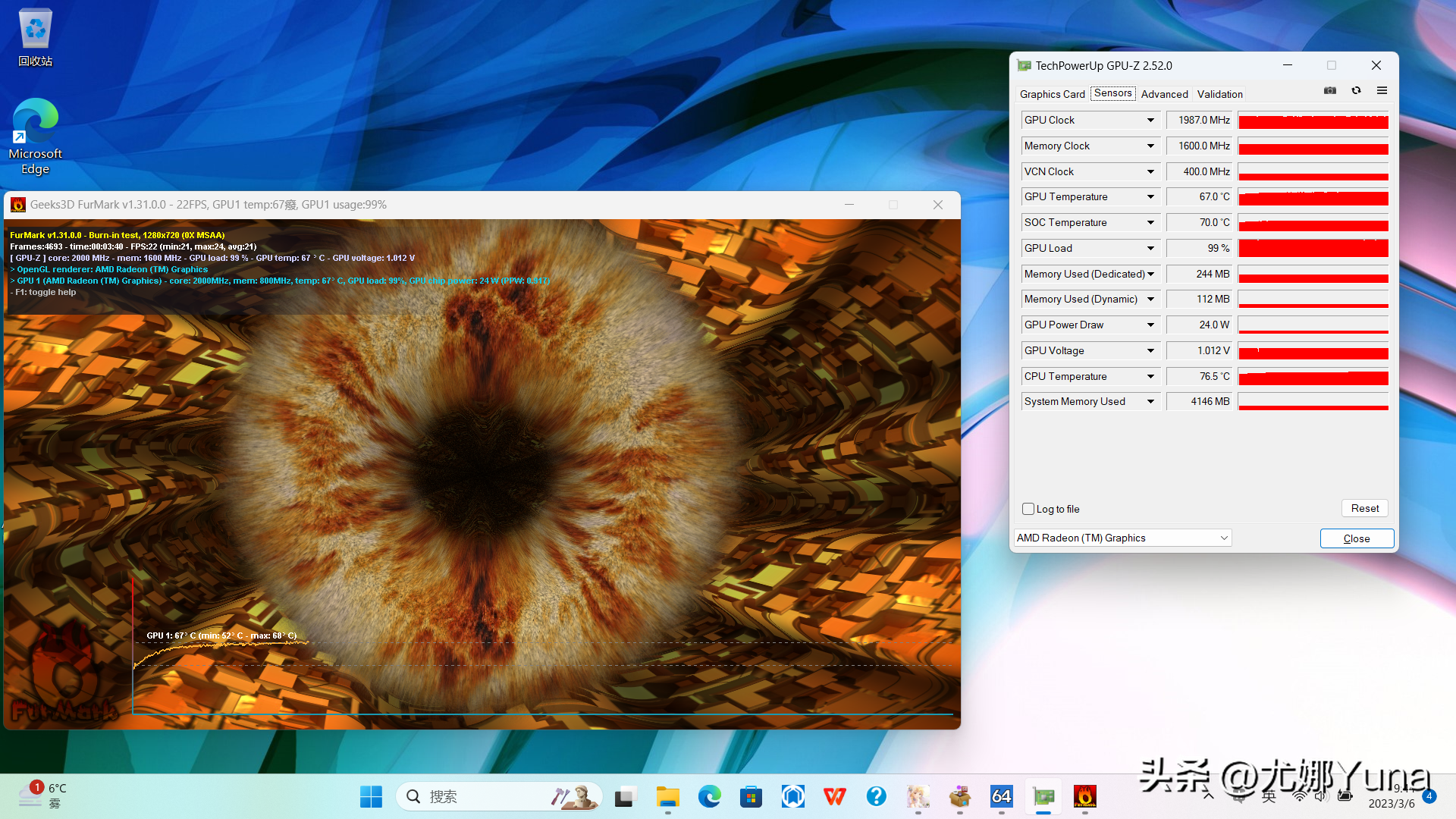
Task: Click the 2023/3/6 date and clock in tray
Action: (1392, 796)
